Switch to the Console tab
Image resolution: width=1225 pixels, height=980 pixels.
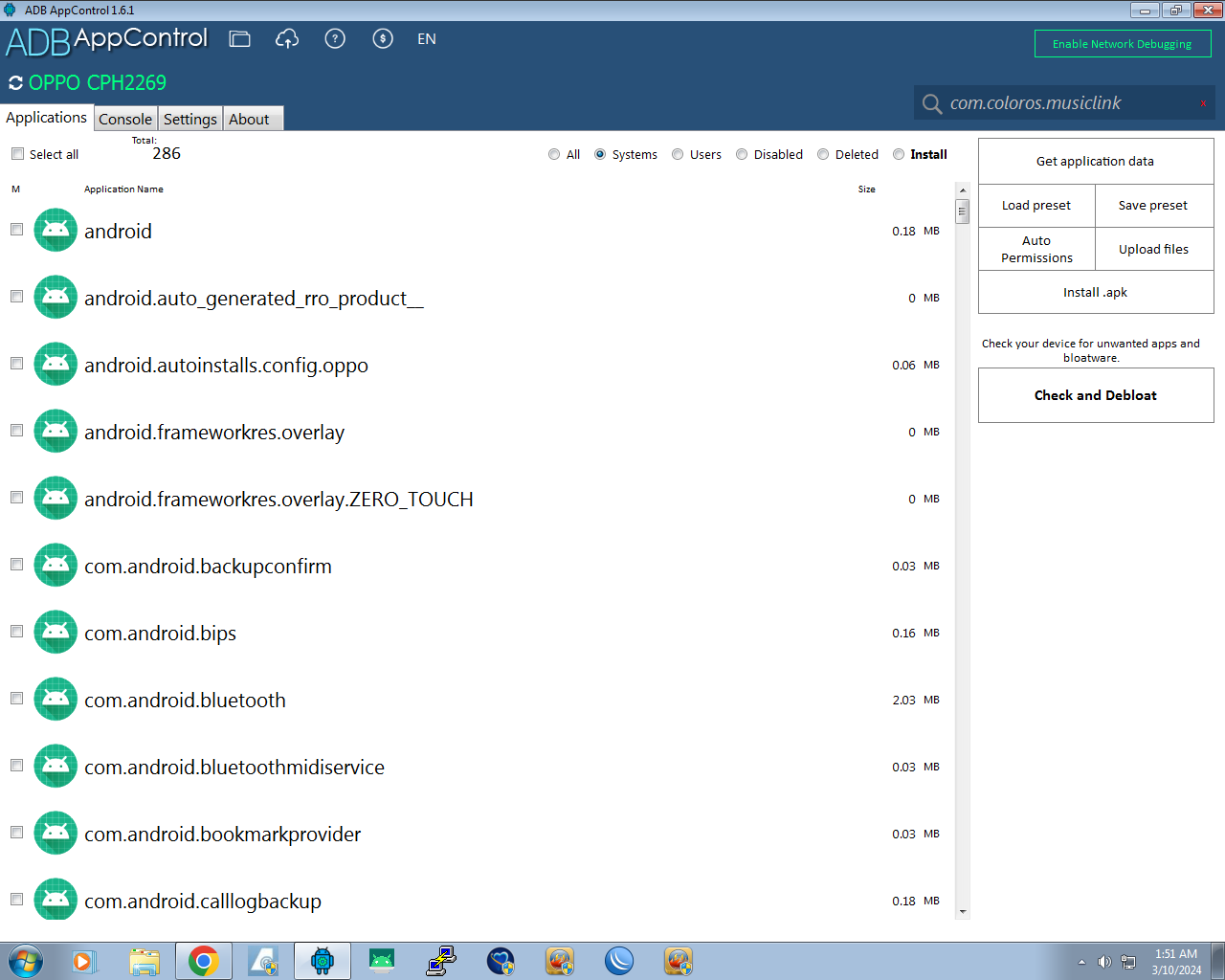(x=125, y=119)
